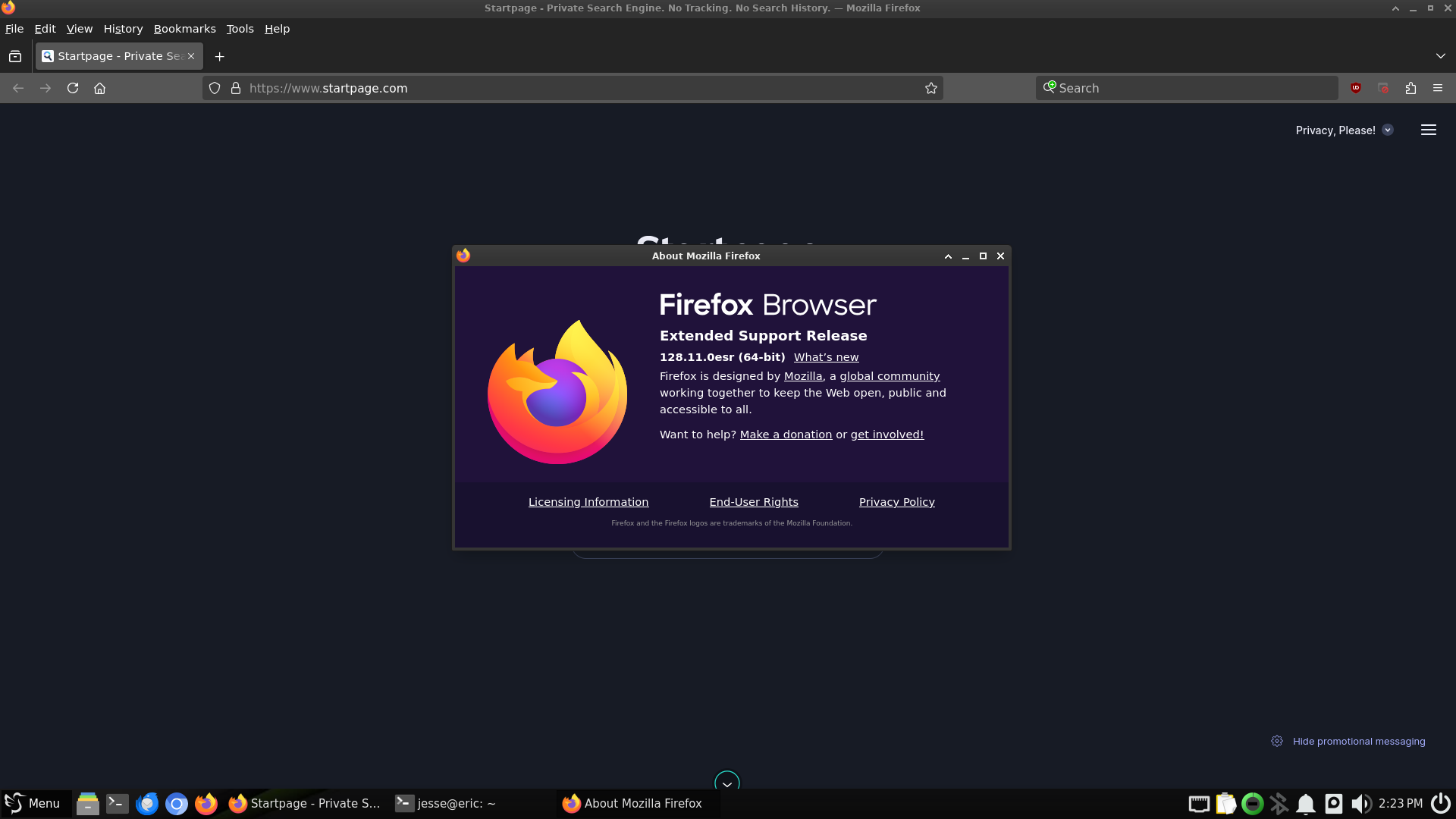This screenshot has width=1456, height=819.
Task: Open notifications bell in system tray
Action: 1306,803
